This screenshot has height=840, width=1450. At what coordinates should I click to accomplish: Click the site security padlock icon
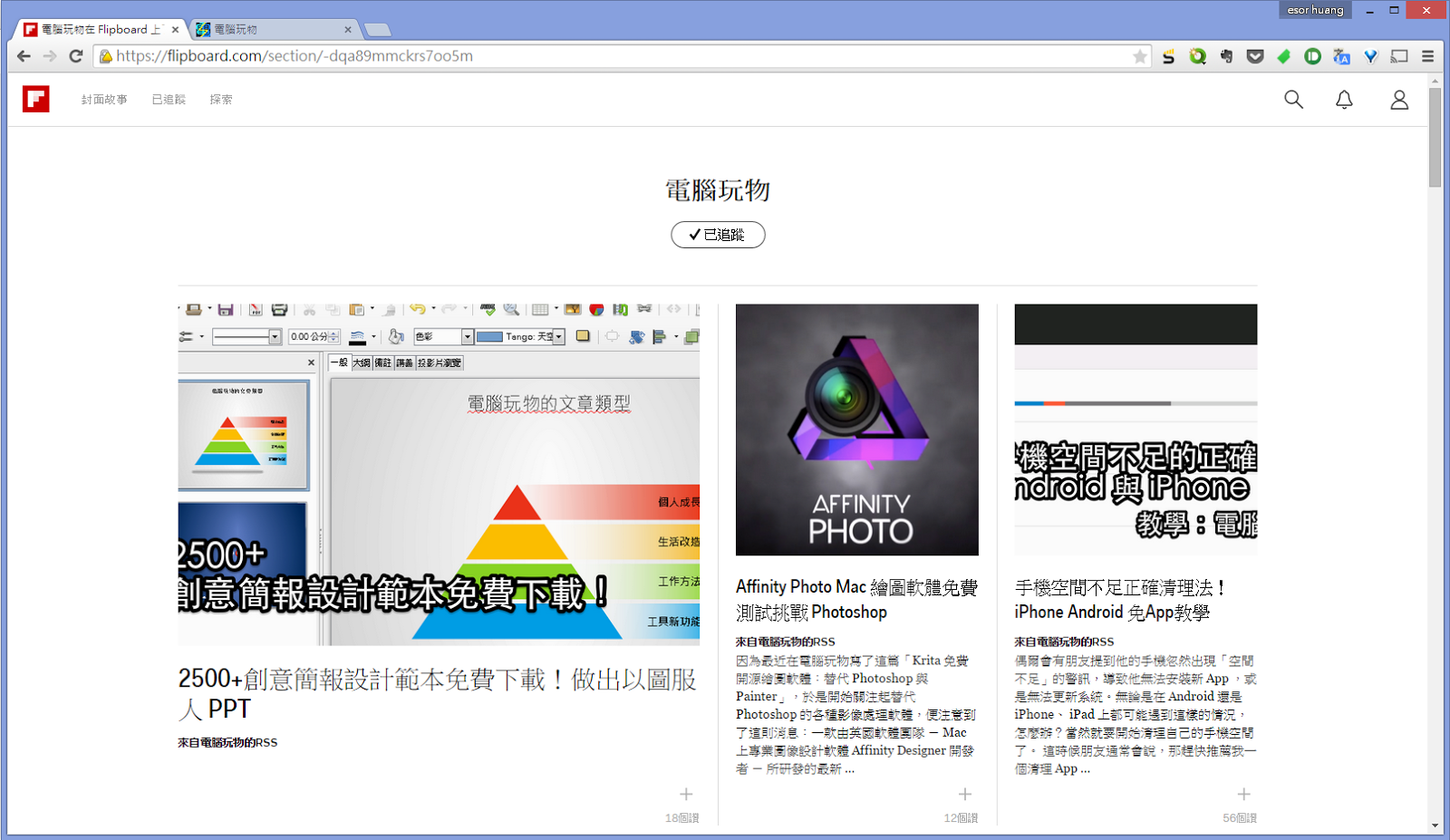tap(106, 56)
